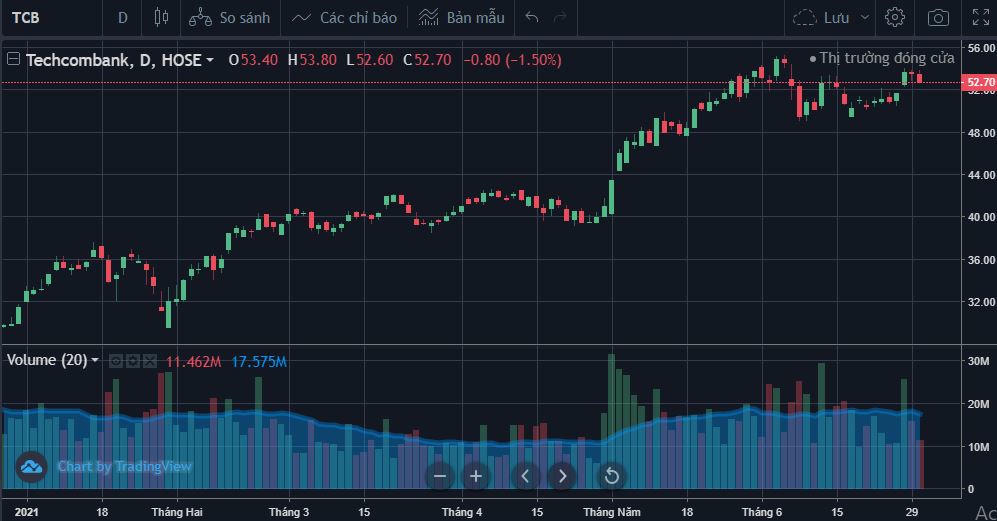The image size is (997, 521).
Task: Open chart settings gear icon
Action: [895, 18]
